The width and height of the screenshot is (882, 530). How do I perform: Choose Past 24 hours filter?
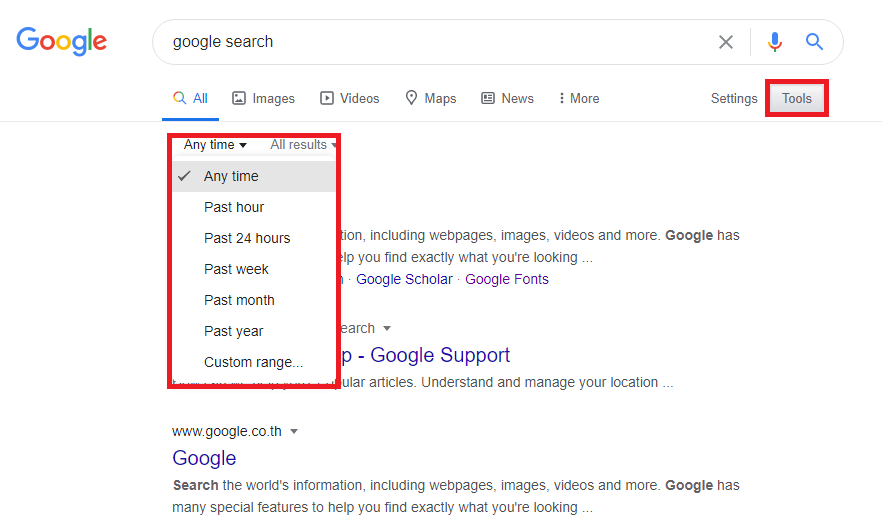[x=247, y=238]
